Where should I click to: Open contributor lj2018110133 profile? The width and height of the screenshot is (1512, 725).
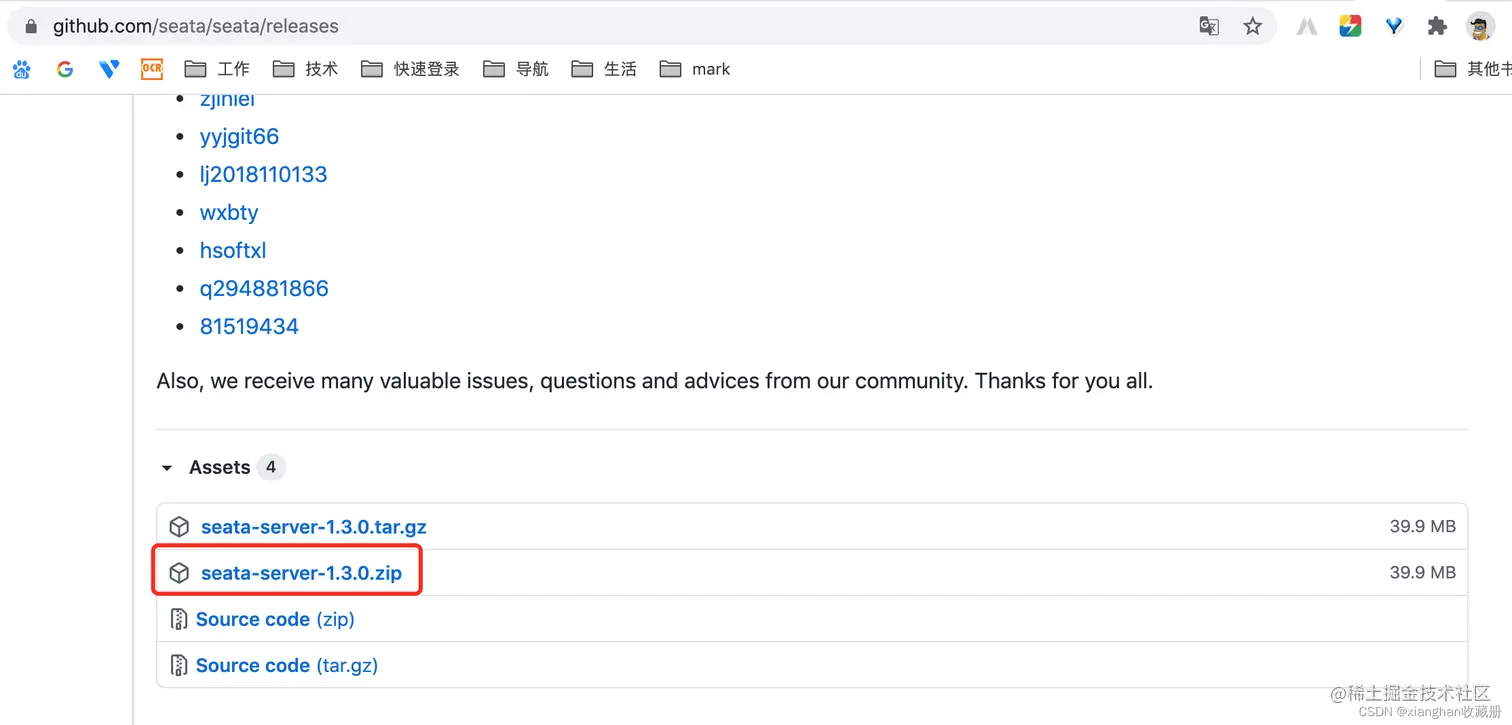(x=263, y=174)
